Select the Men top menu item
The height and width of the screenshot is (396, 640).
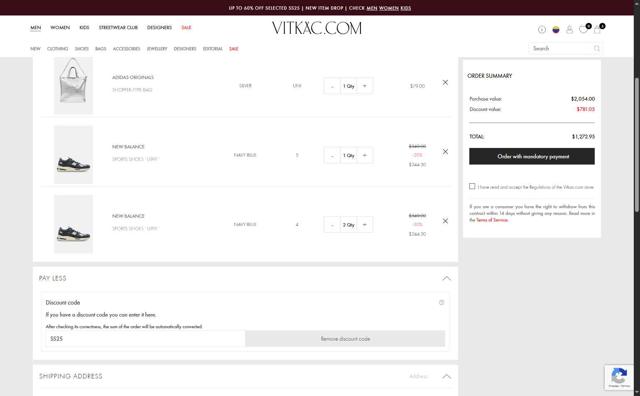point(36,27)
